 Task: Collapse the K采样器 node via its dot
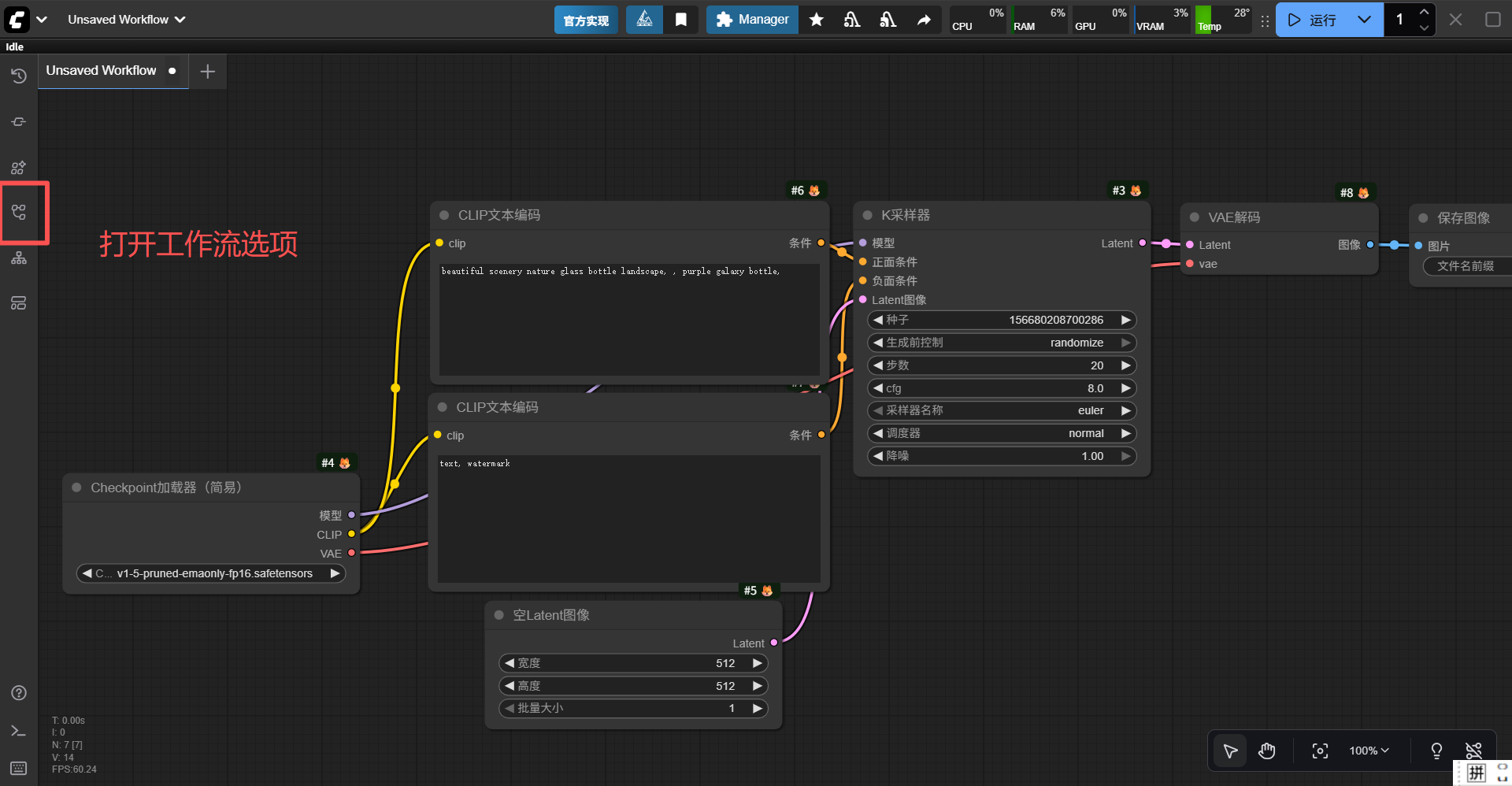tap(867, 215)
